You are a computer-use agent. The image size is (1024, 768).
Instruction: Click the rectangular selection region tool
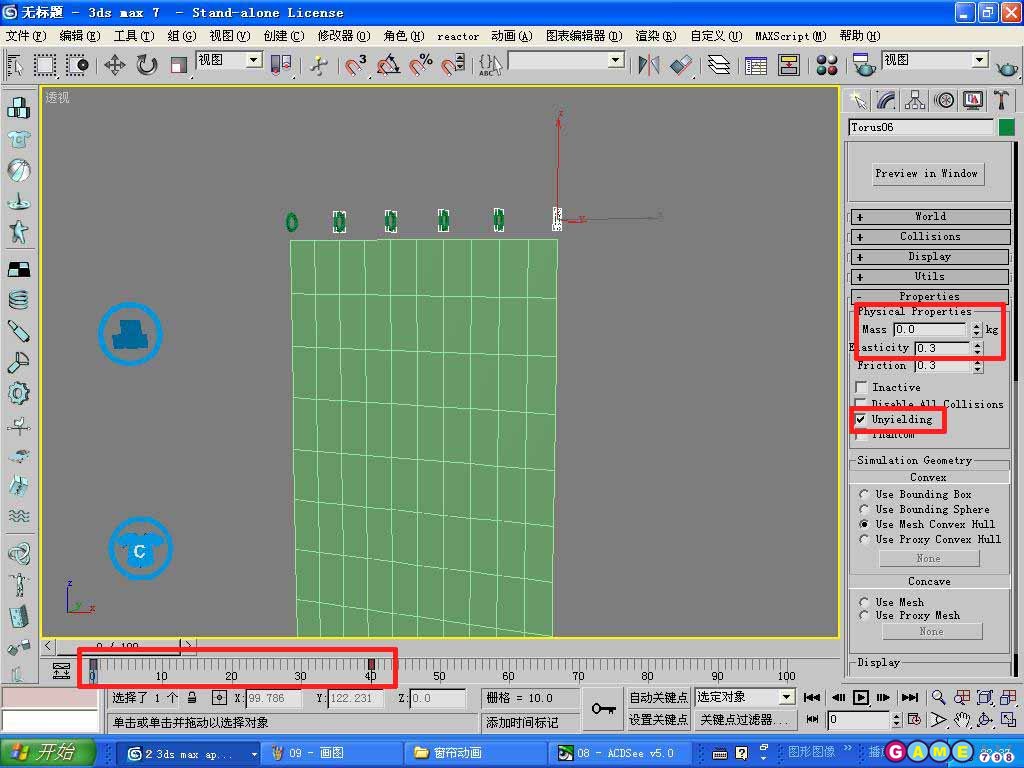point(44,65)
